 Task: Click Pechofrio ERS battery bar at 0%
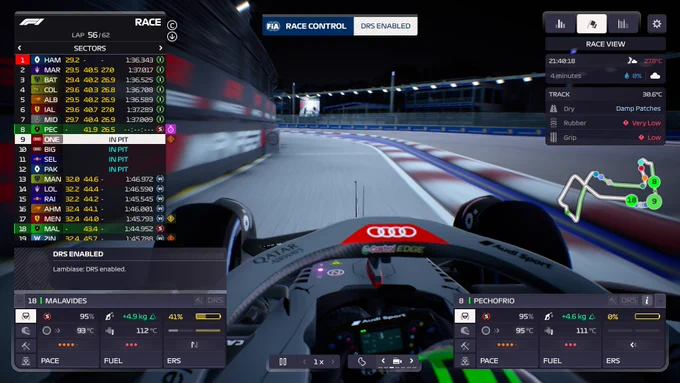tap(647, 317)
